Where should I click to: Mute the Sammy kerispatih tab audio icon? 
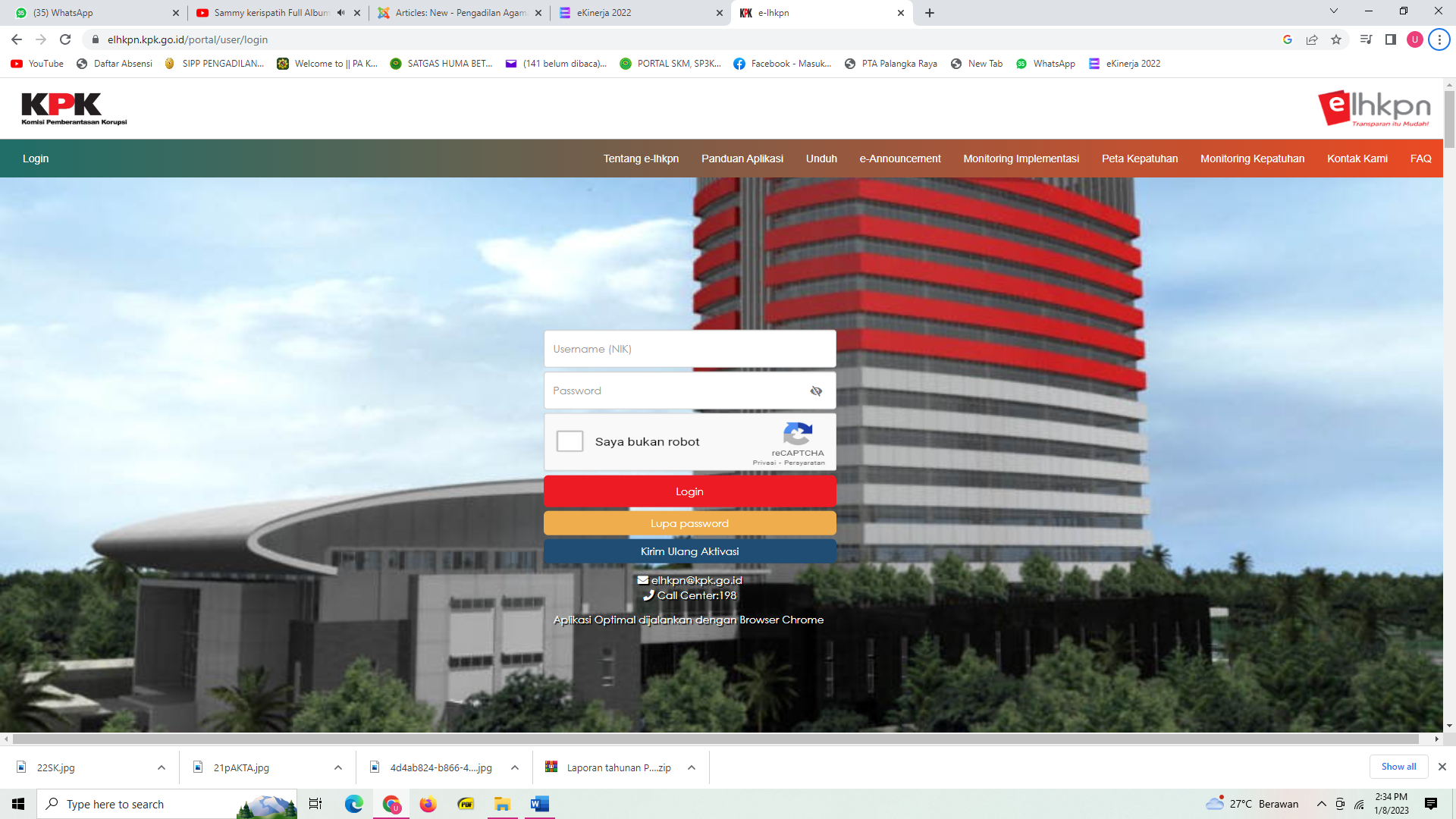click(x=341, y=13)
